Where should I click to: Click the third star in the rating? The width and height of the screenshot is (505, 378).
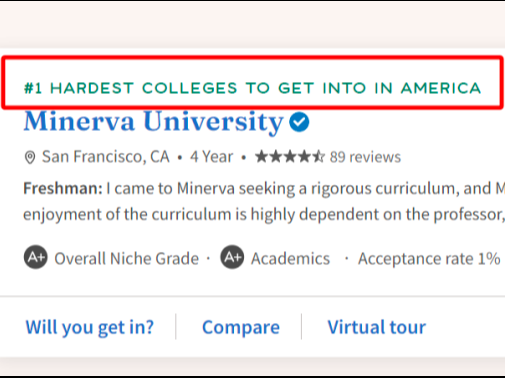tap(290, 156)
